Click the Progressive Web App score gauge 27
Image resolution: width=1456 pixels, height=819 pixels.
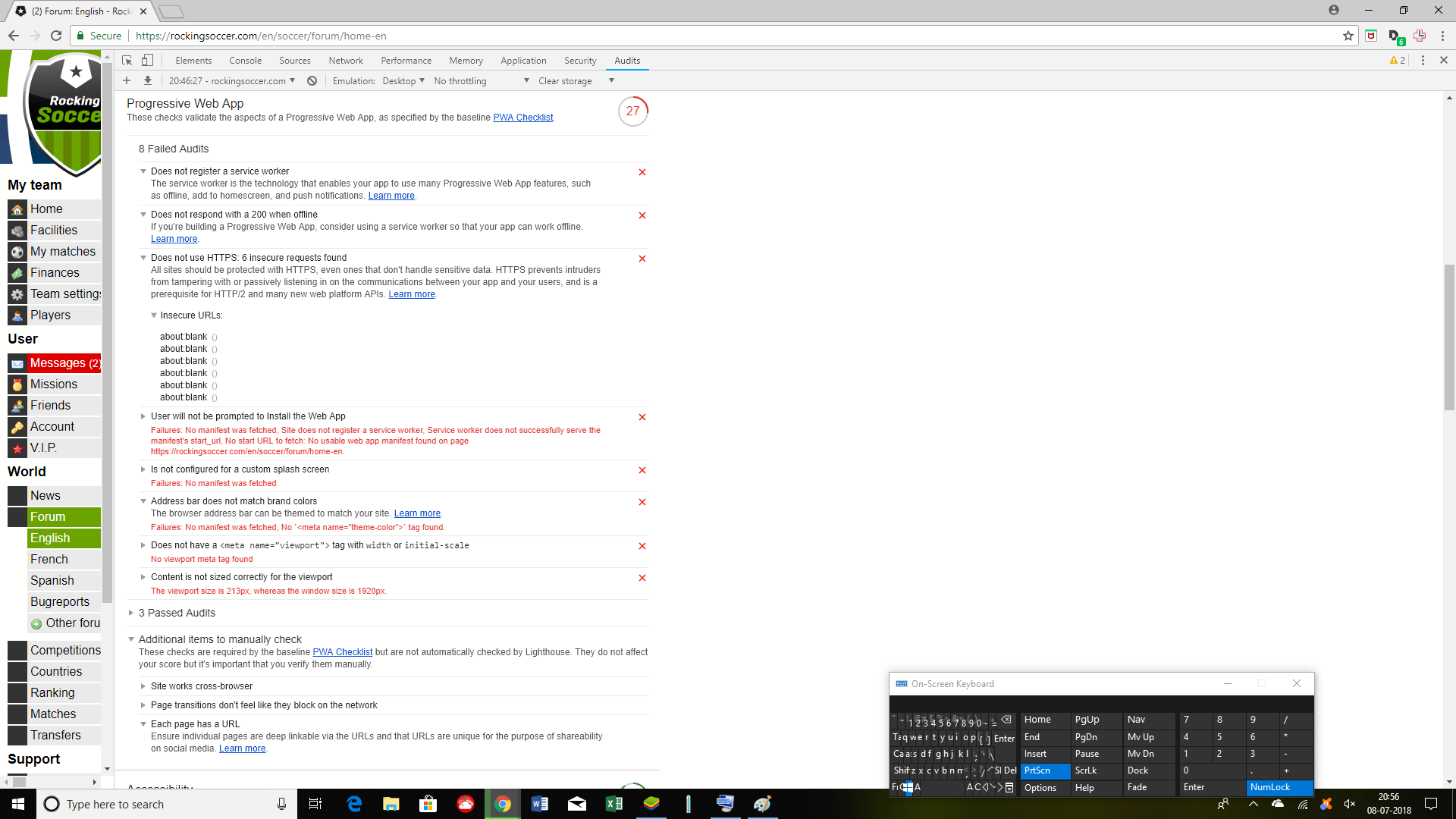pyautogui.click(x=633, y=111)
